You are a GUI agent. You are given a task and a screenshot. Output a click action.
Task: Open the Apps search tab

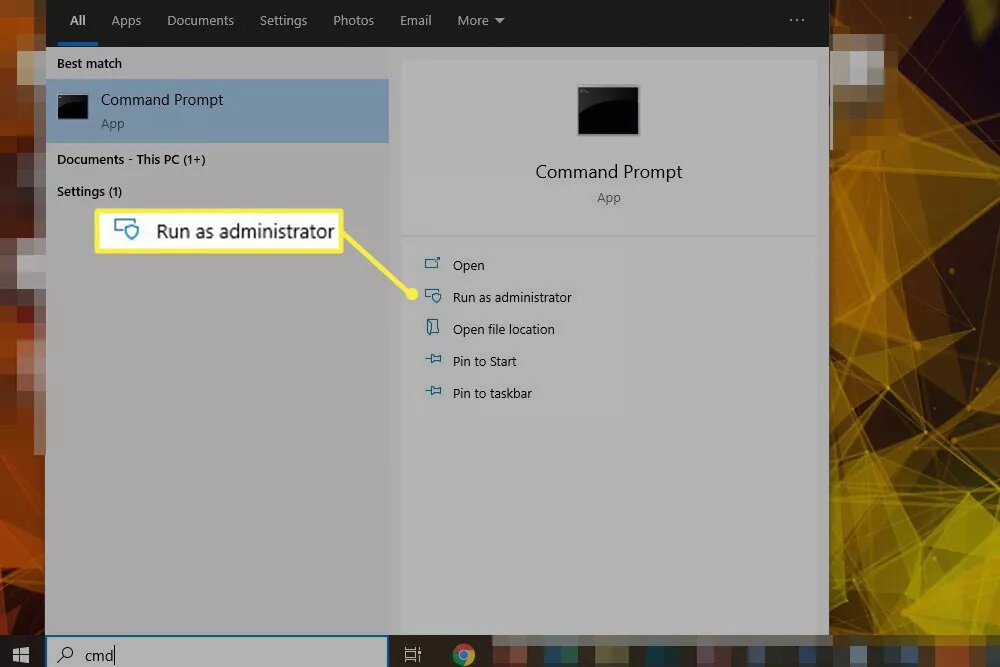(126, 21)
